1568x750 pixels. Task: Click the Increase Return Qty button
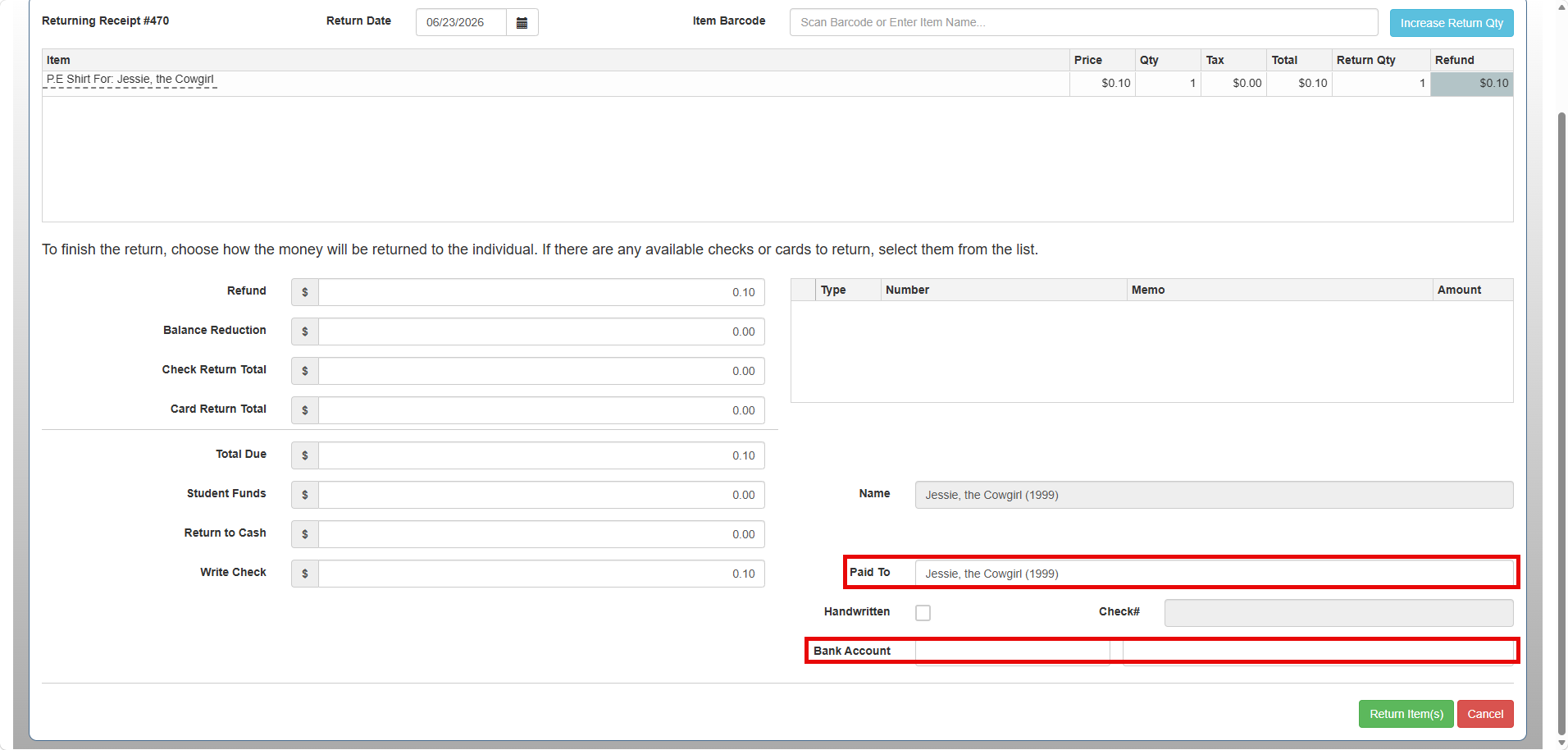tap(1451, 23)
